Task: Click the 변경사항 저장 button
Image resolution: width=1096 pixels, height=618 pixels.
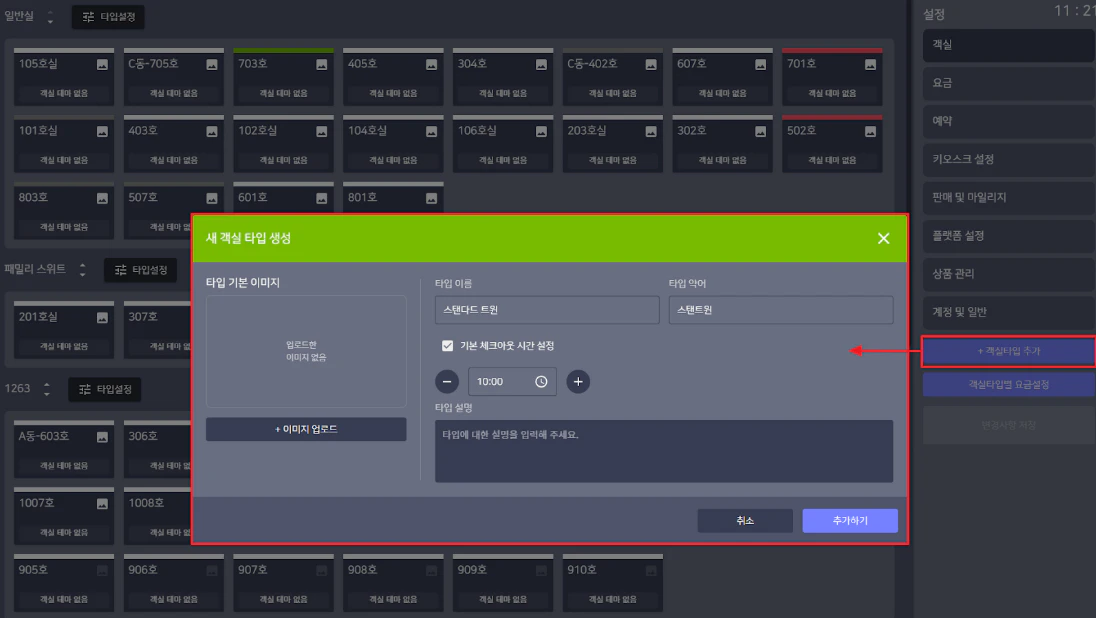Action: [1009, 425]
